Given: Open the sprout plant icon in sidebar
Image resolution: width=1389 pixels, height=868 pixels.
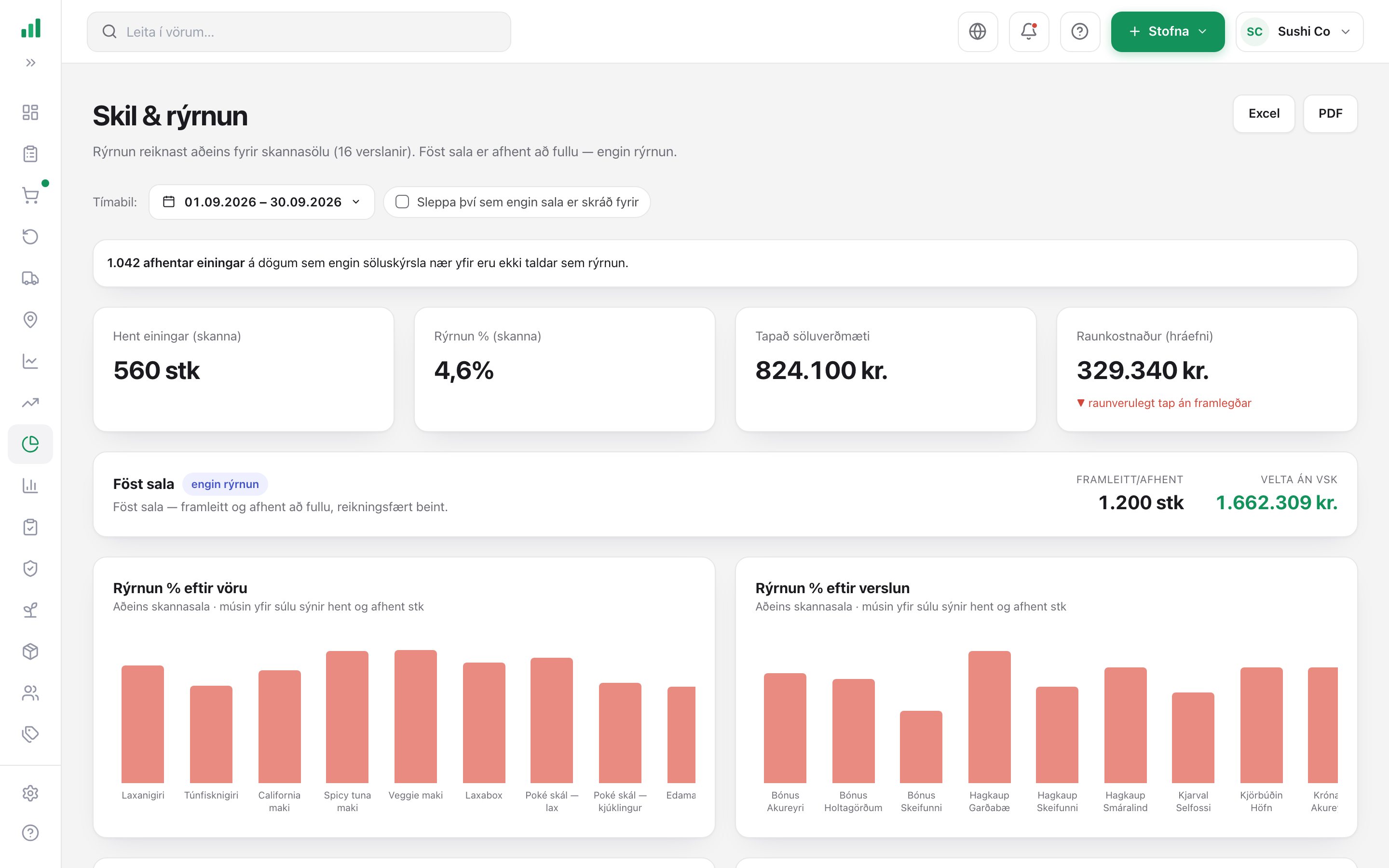Looking at the screenshot, I should [30, 610].
